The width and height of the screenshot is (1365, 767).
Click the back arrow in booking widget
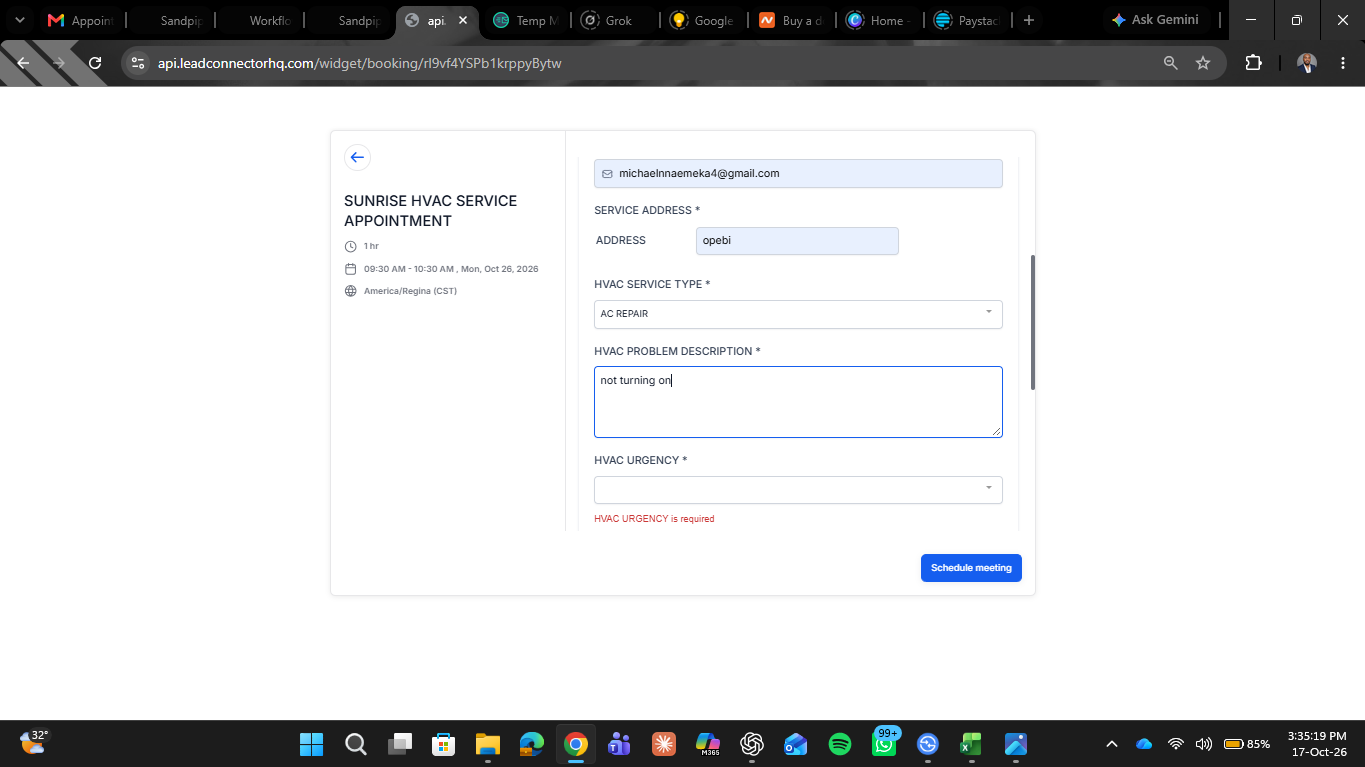pos(357,157)
